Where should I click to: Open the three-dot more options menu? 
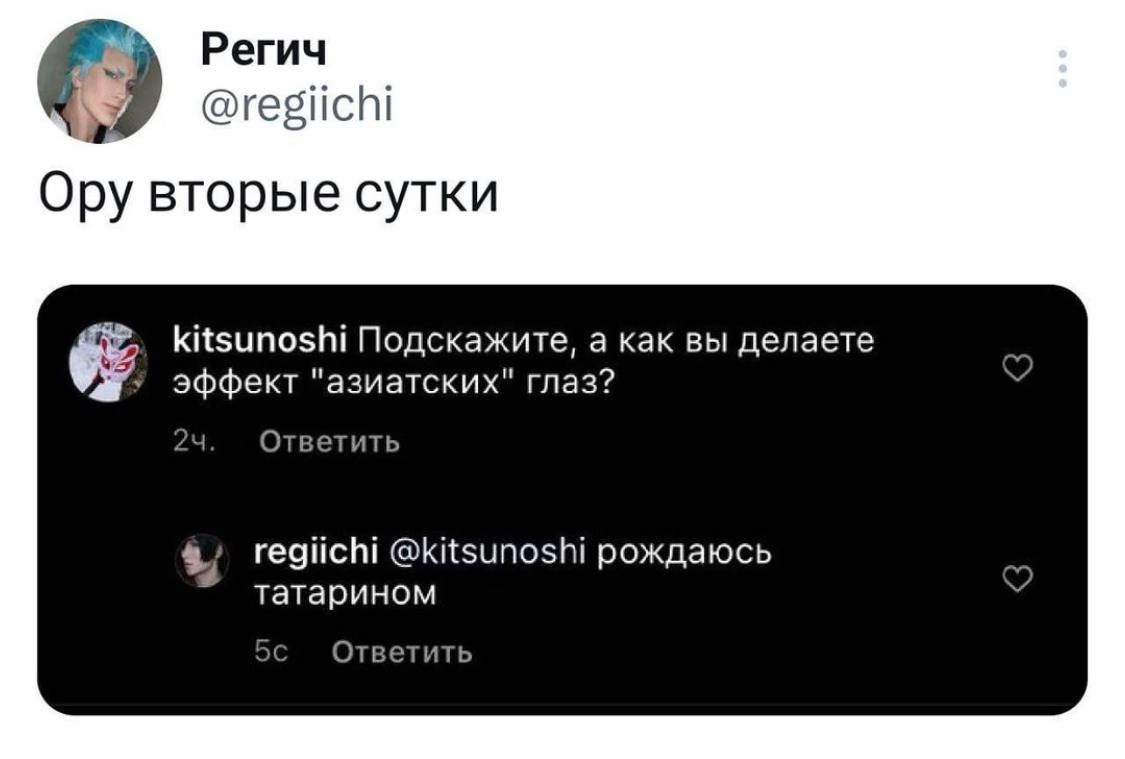[x=1061, y=68]
